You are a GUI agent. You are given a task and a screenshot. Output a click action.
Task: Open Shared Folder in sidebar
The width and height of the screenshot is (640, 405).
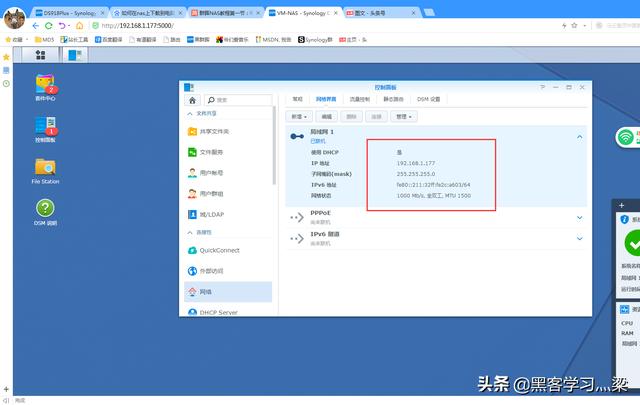(x=228, y=131)
